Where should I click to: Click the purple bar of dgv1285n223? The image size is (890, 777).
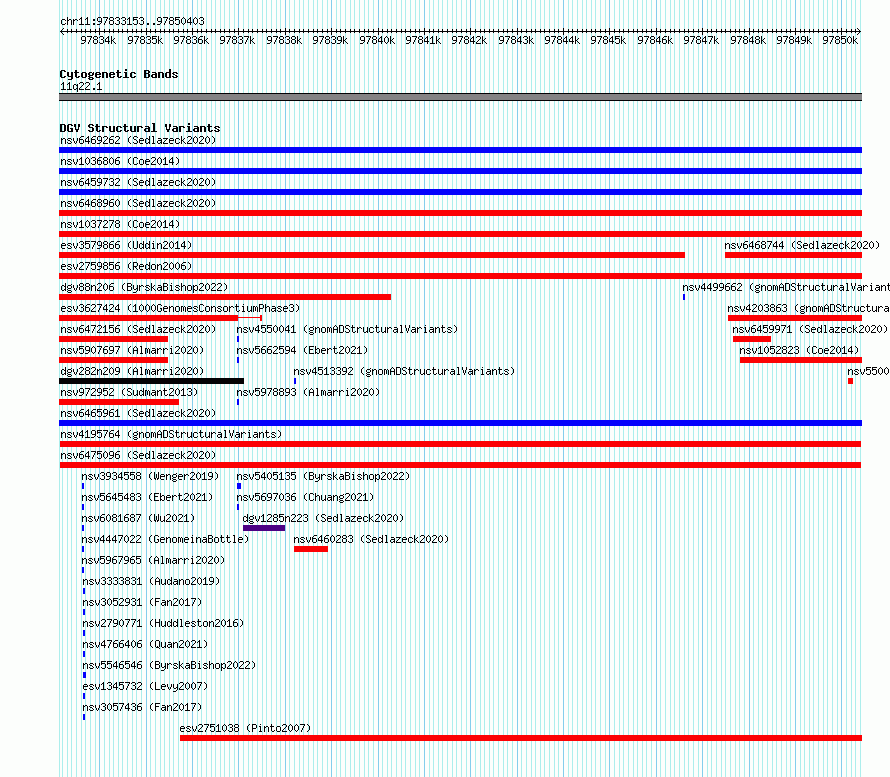coord(264,528)
